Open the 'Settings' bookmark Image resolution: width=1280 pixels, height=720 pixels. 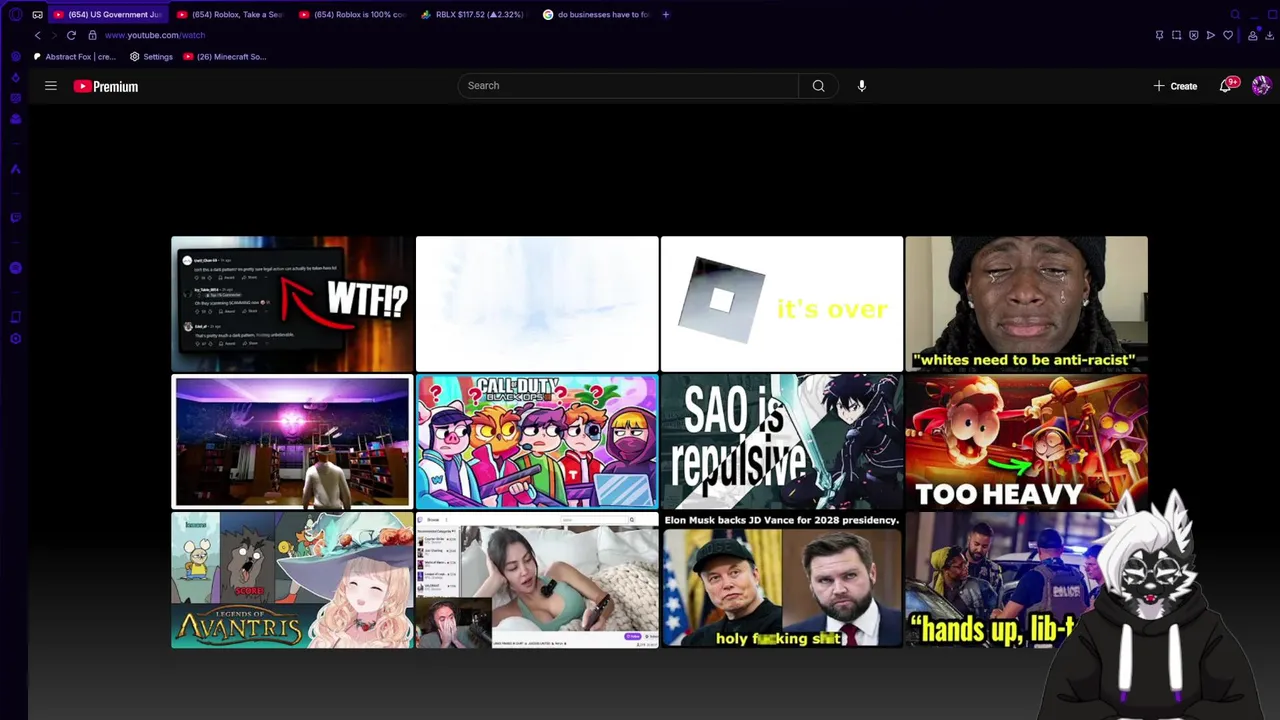[151, 57]
